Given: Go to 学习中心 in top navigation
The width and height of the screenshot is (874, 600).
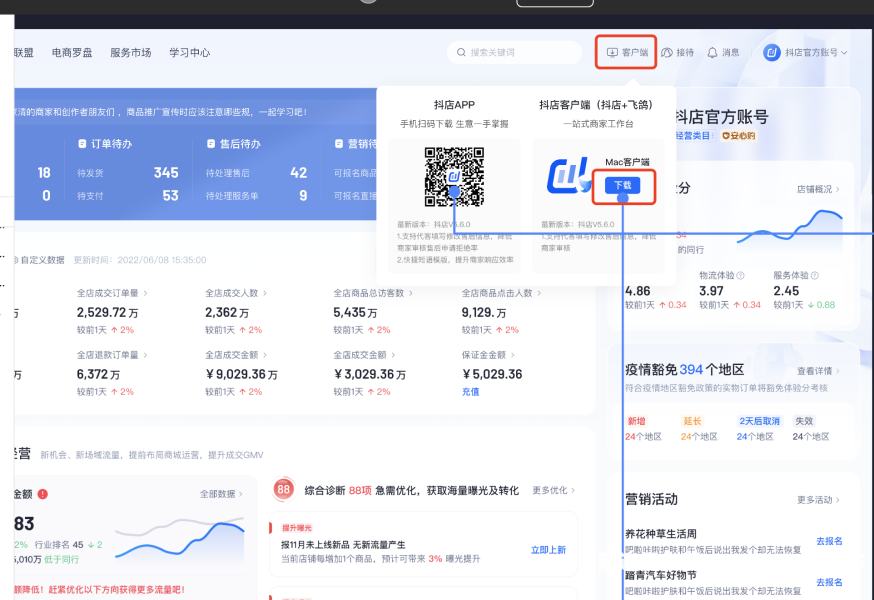Looking at the screenshot, I should [x=189, y=53].
